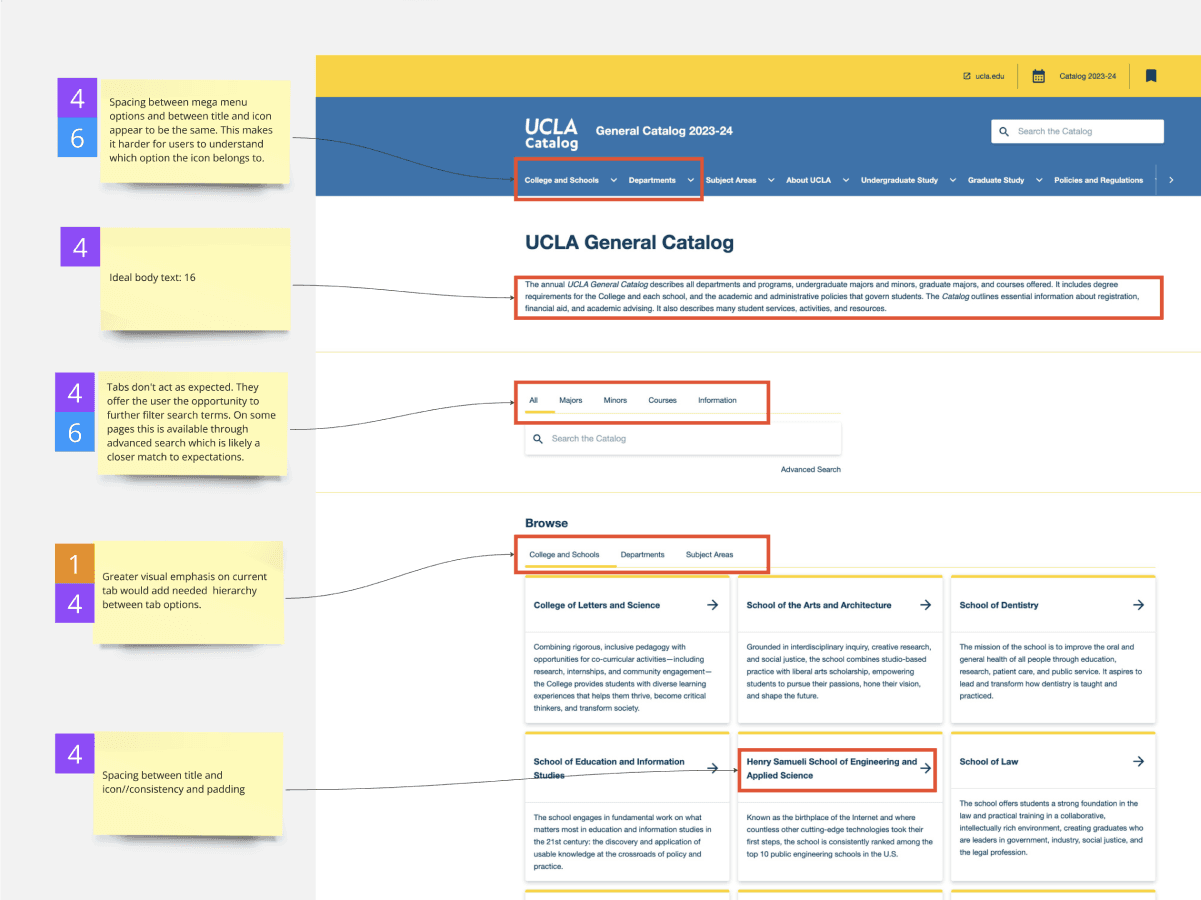Select the Courses search tab
This screenshot has width=1201, height=900.
(662, 400)
